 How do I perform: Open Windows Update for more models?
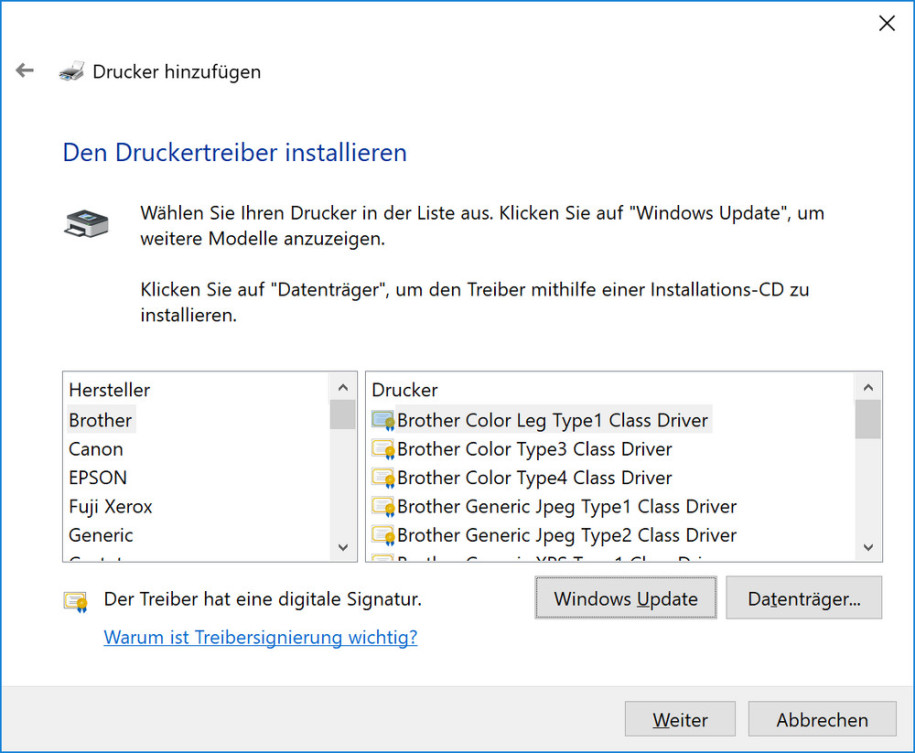626,598
